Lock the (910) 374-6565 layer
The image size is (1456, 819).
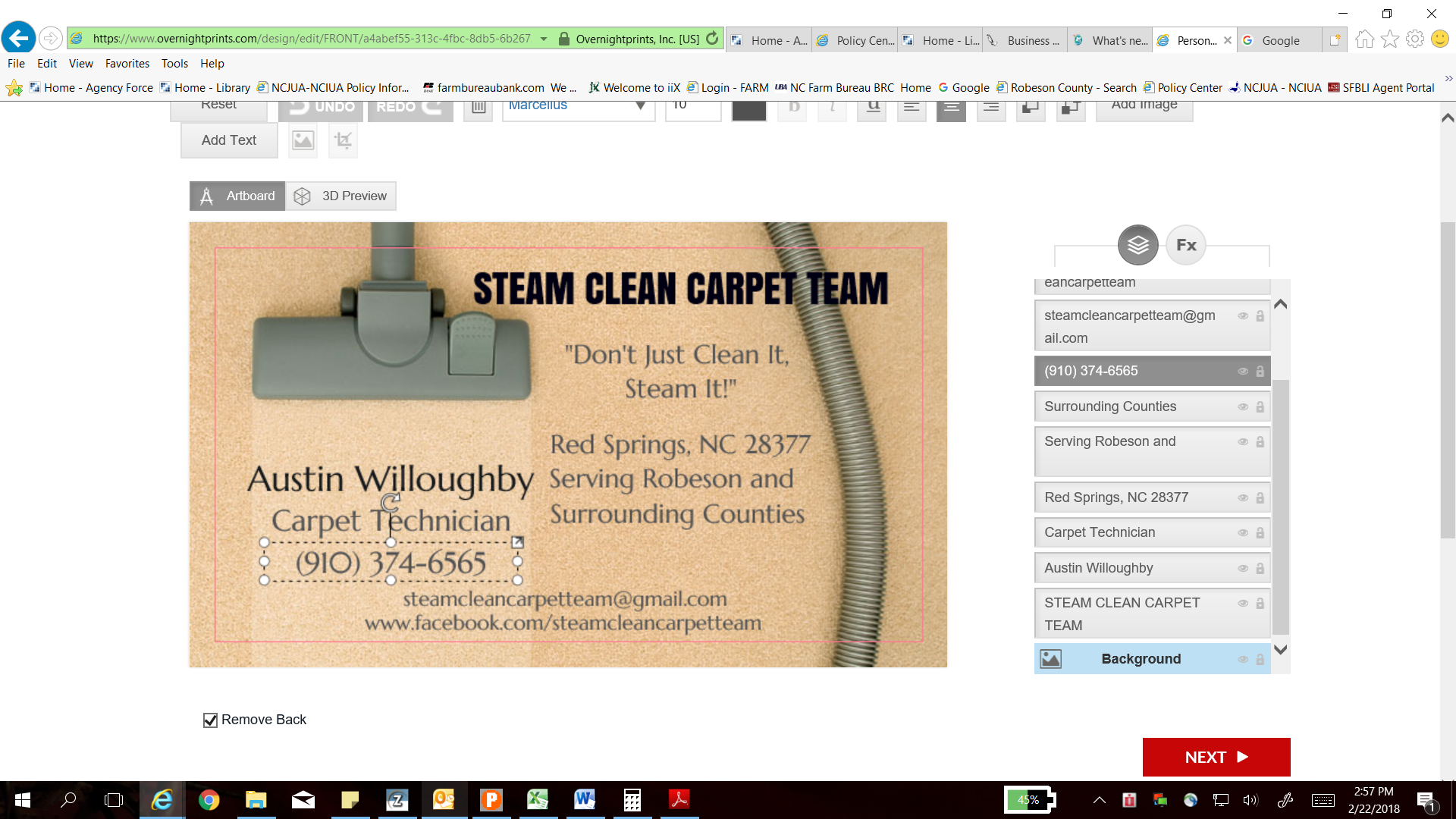pos(1260,371)
